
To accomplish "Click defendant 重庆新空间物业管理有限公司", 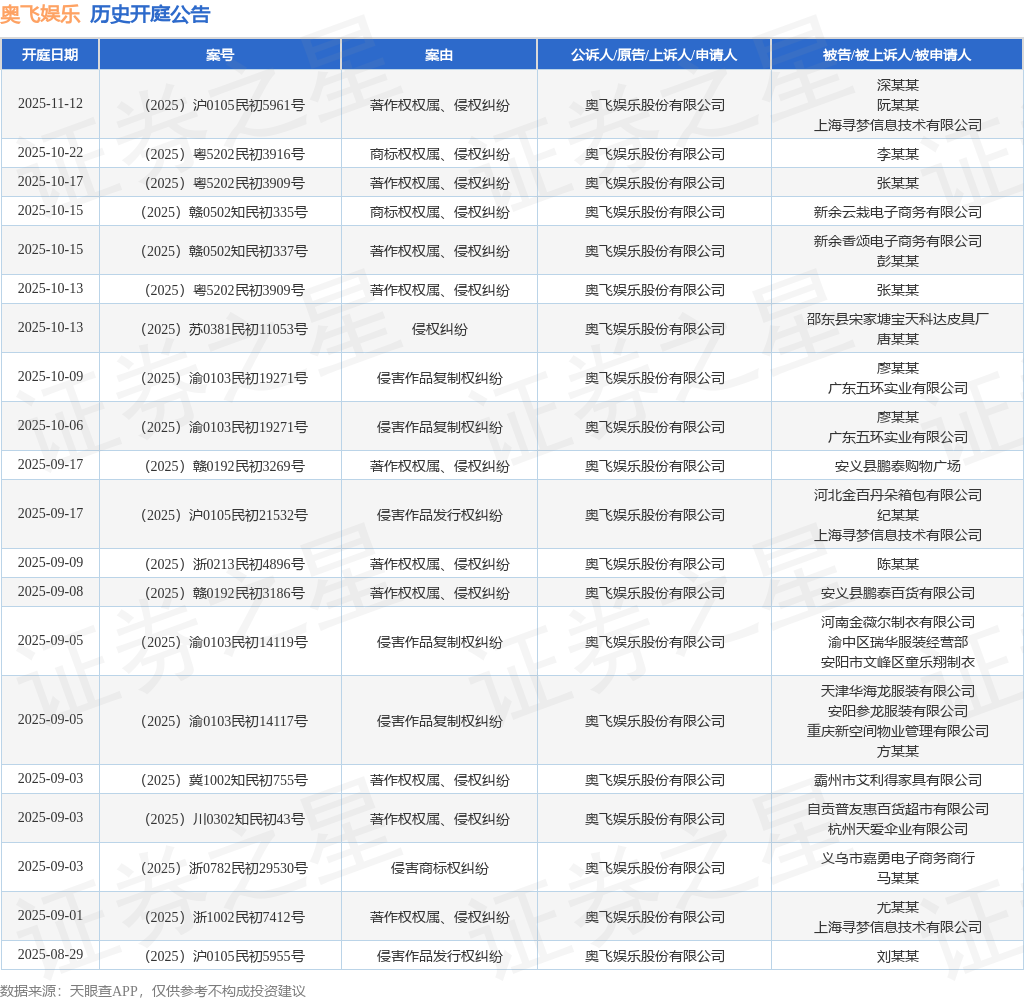I will tap(897, 731).
